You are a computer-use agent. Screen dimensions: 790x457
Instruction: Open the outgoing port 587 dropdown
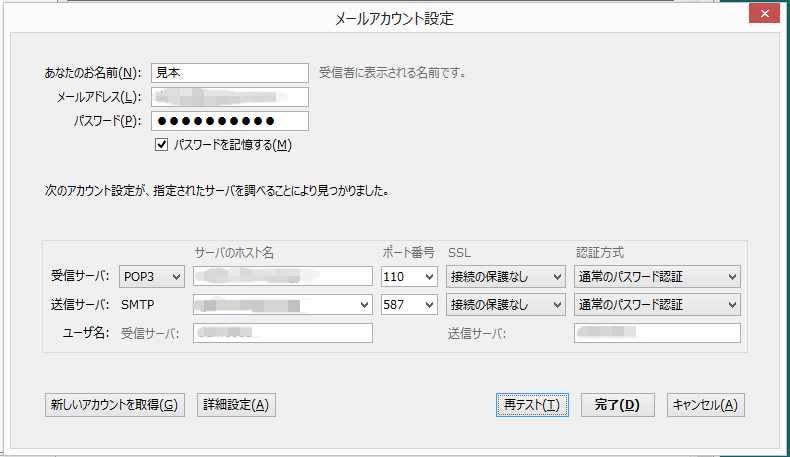(410, 304)
